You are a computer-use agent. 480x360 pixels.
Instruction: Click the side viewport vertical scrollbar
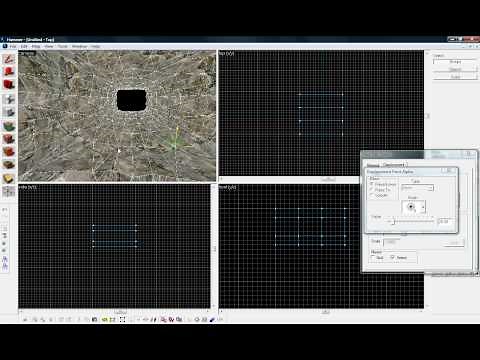(x=213, y=247)
